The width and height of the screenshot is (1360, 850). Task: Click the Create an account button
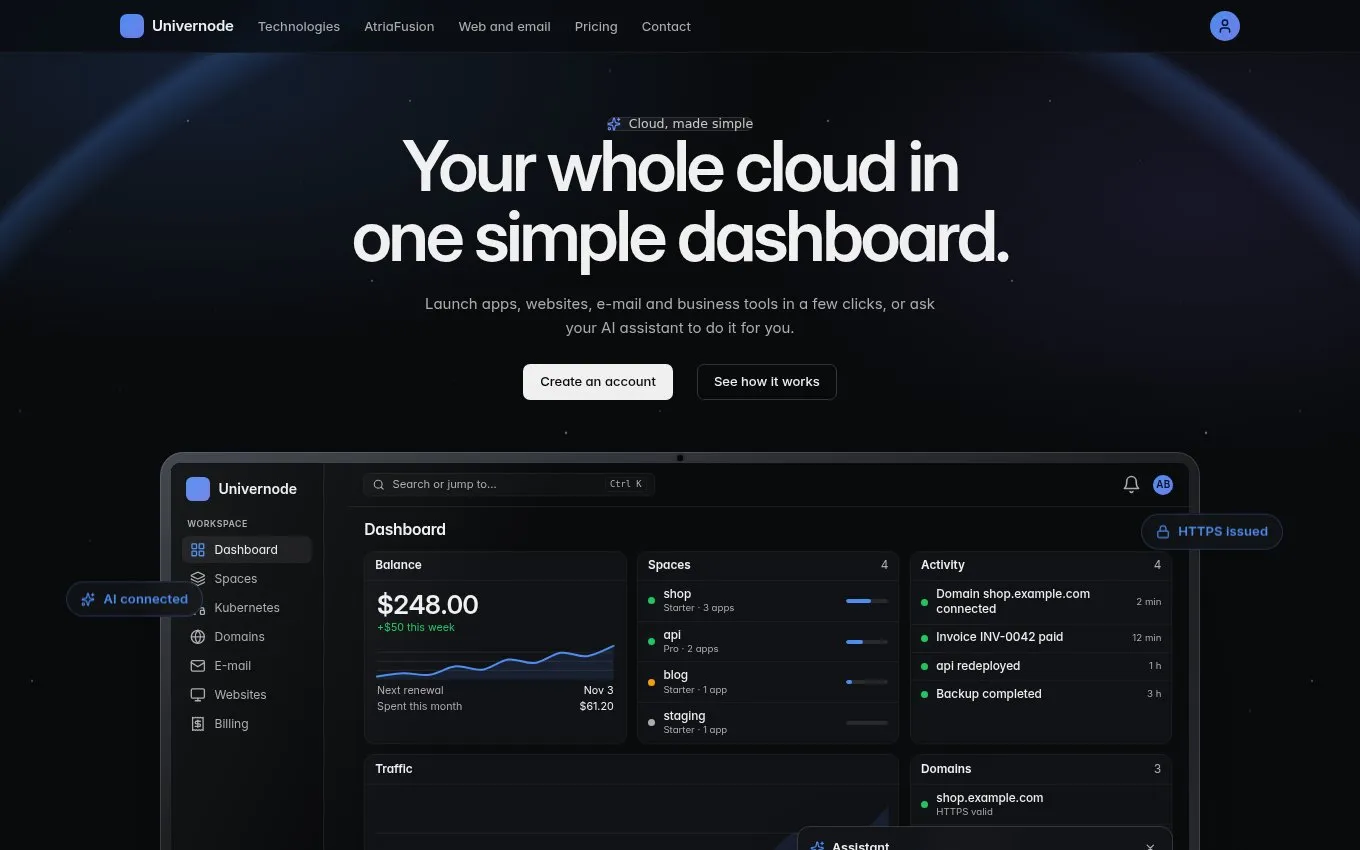click(598, 382)
